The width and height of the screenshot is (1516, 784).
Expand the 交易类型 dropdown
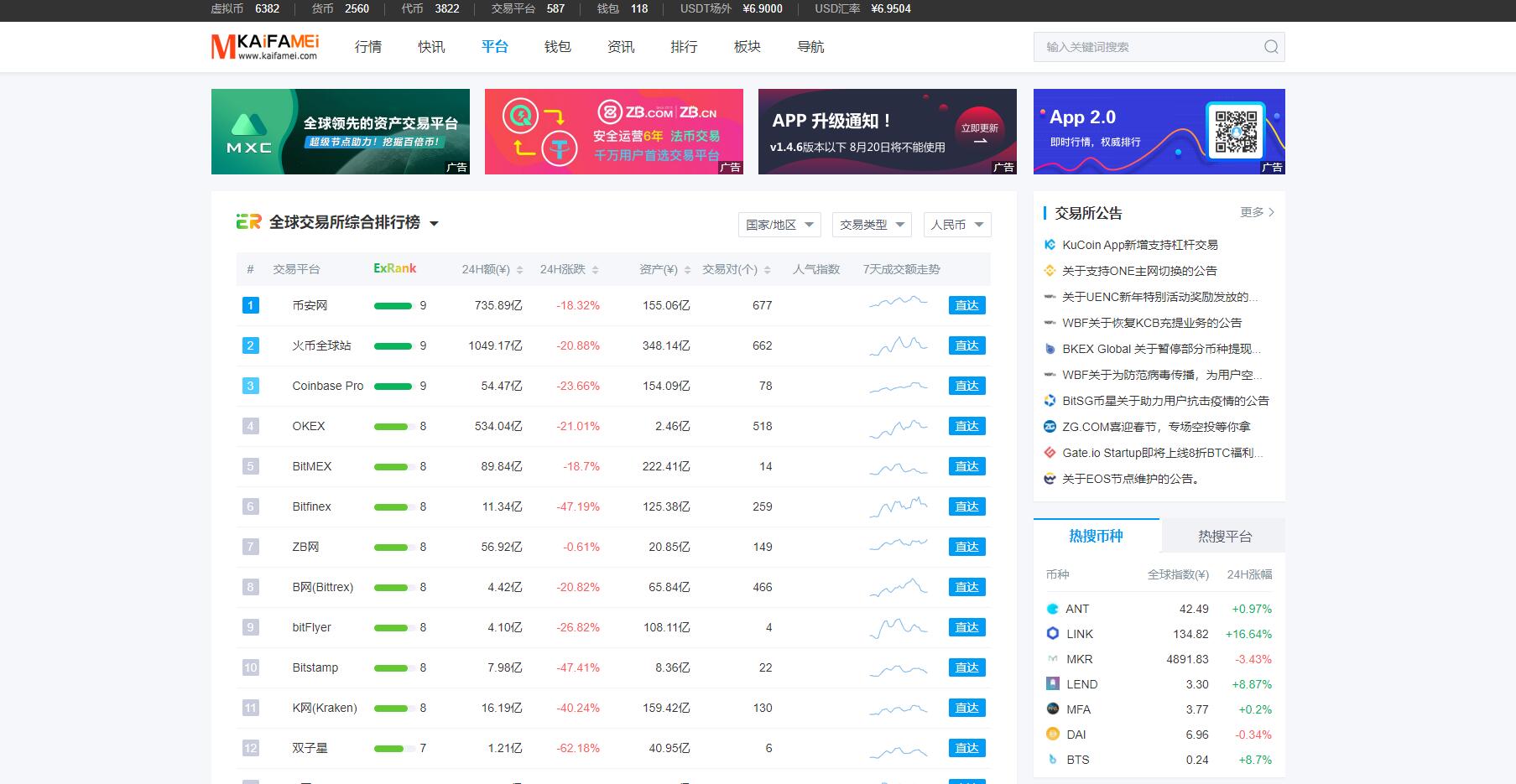click(873, 225)
